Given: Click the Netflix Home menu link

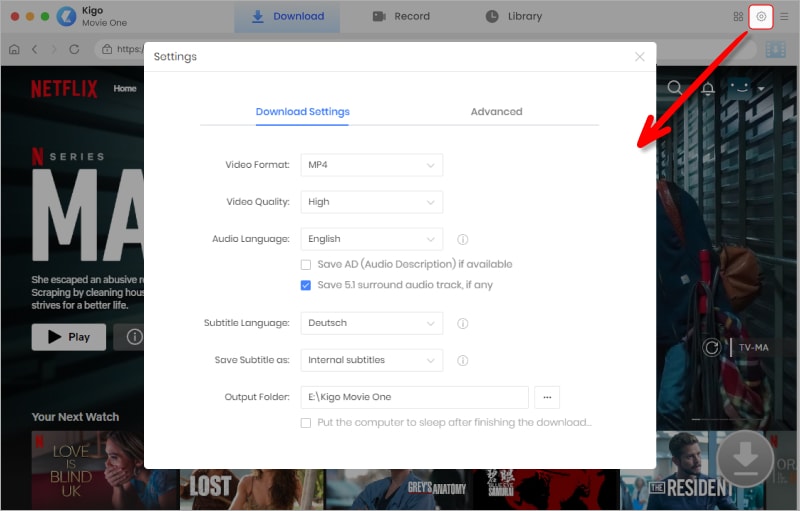Looking at the screenshot, I should coord(125,88).
